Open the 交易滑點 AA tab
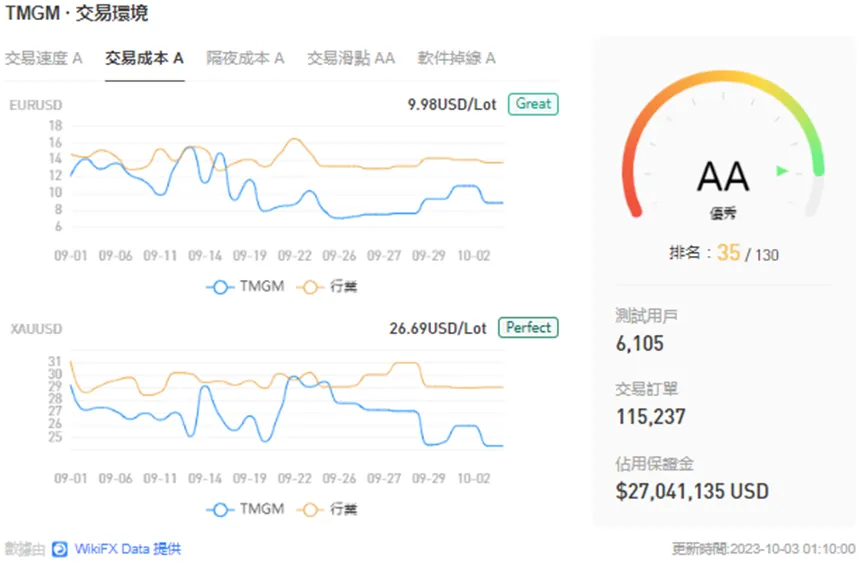 click(351, 58)
